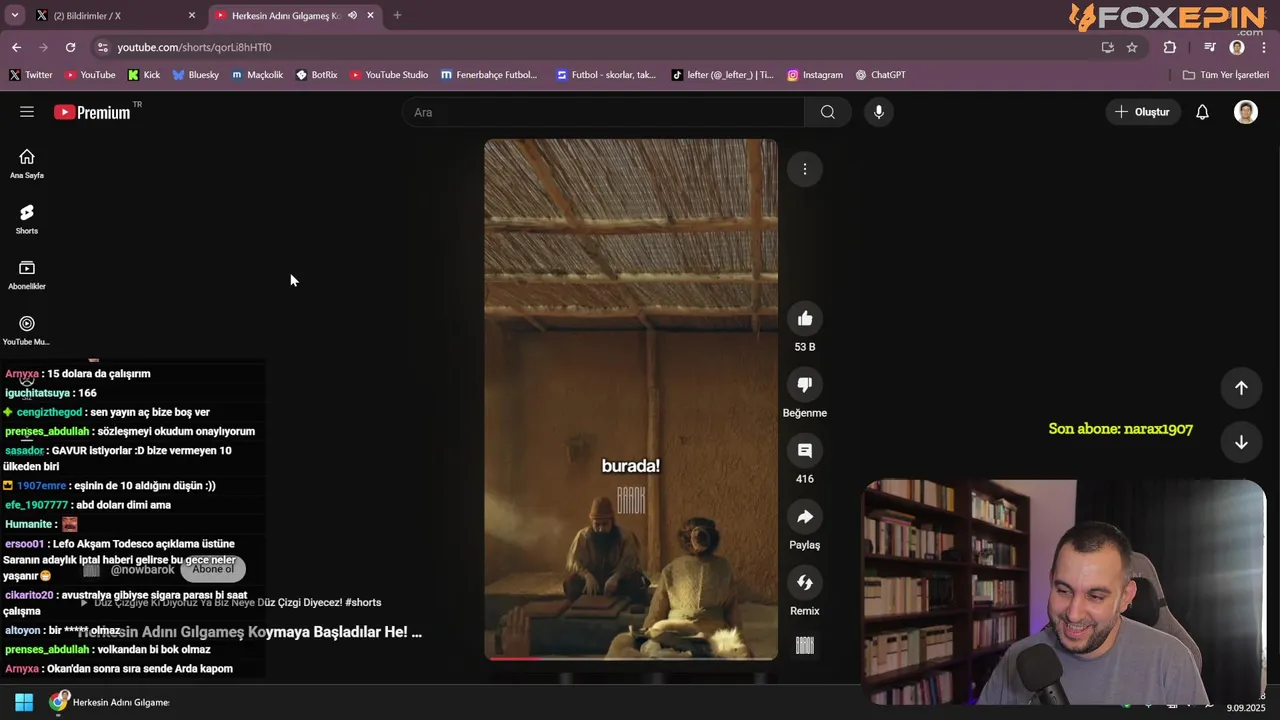Open the @nowbarok channel link

142,569
